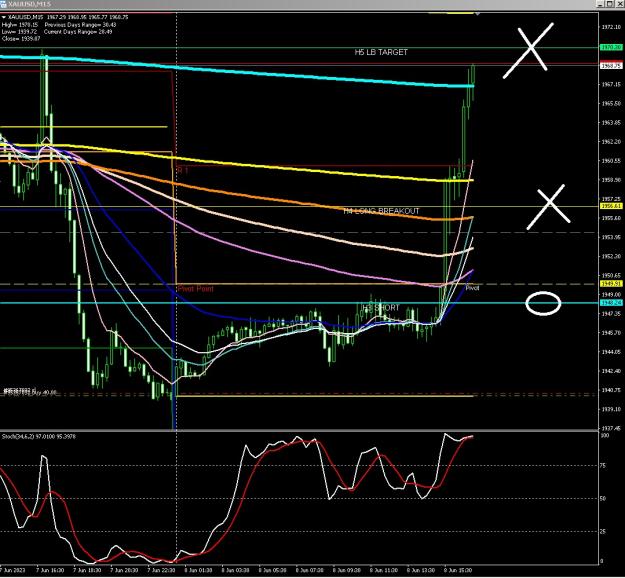Click the 50 level on Stochastic scale
Viewport: 625px width, 578px height.
tap(603, 499)
